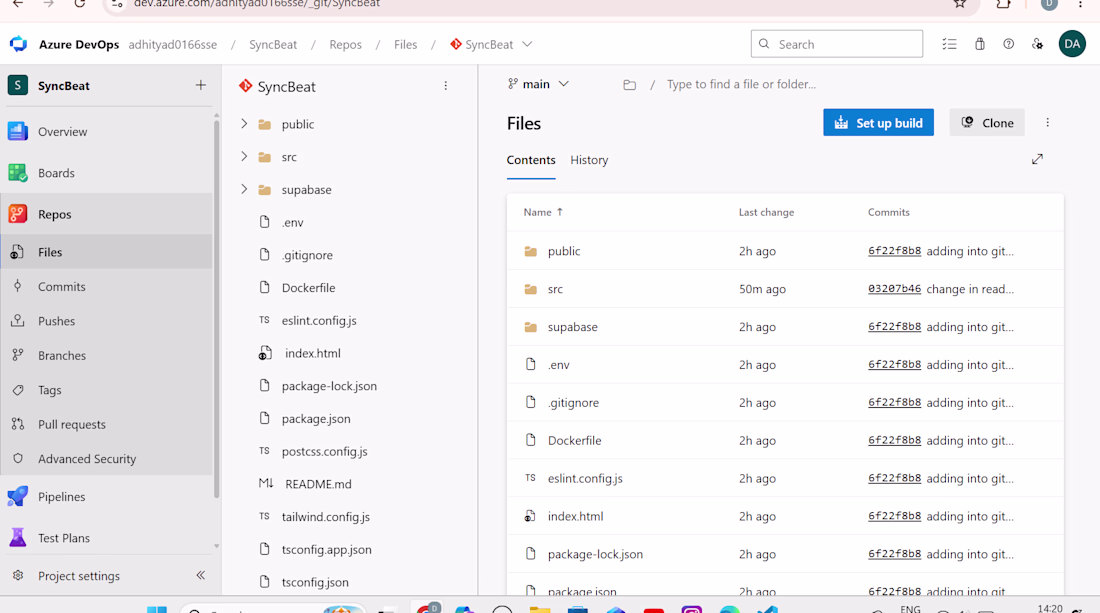Image resolution: width=1100 pixels, height=613 pixels.
Task: Open user settings icon in header
Action: point(1038,44)
